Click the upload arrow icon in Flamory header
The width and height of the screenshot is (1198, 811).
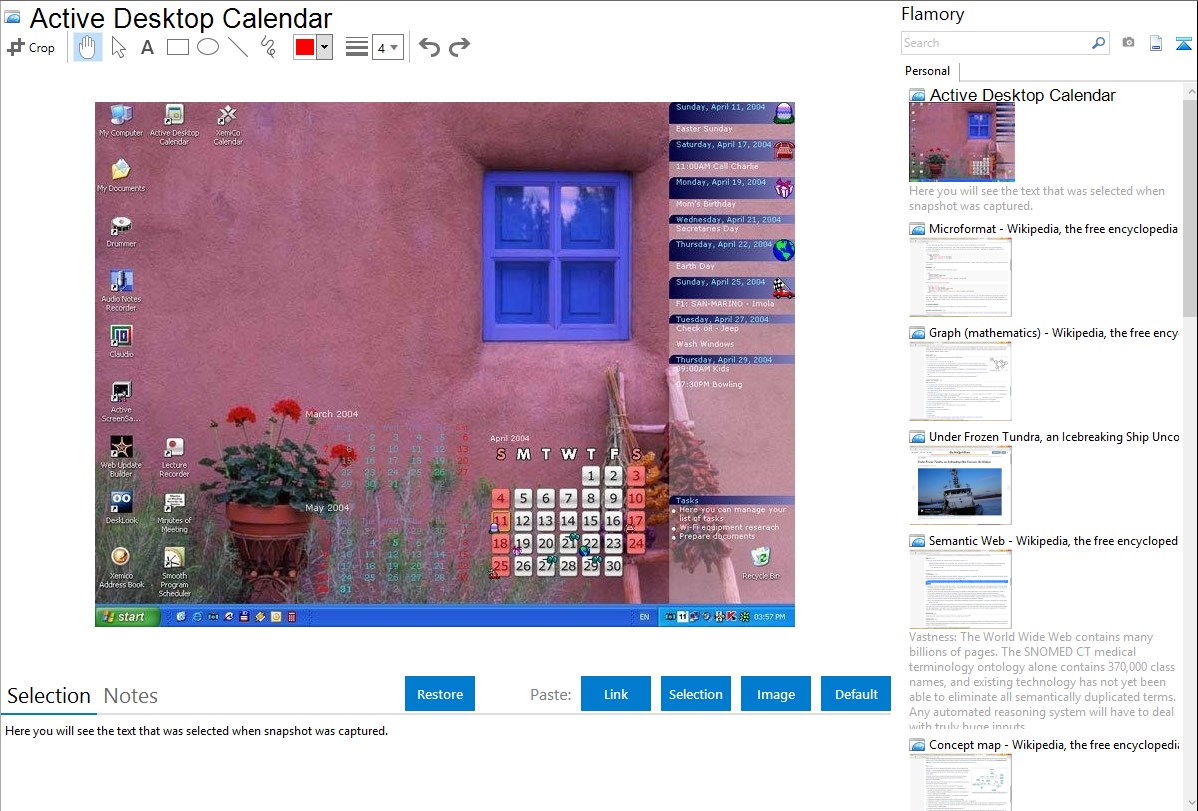point(1183,43)
